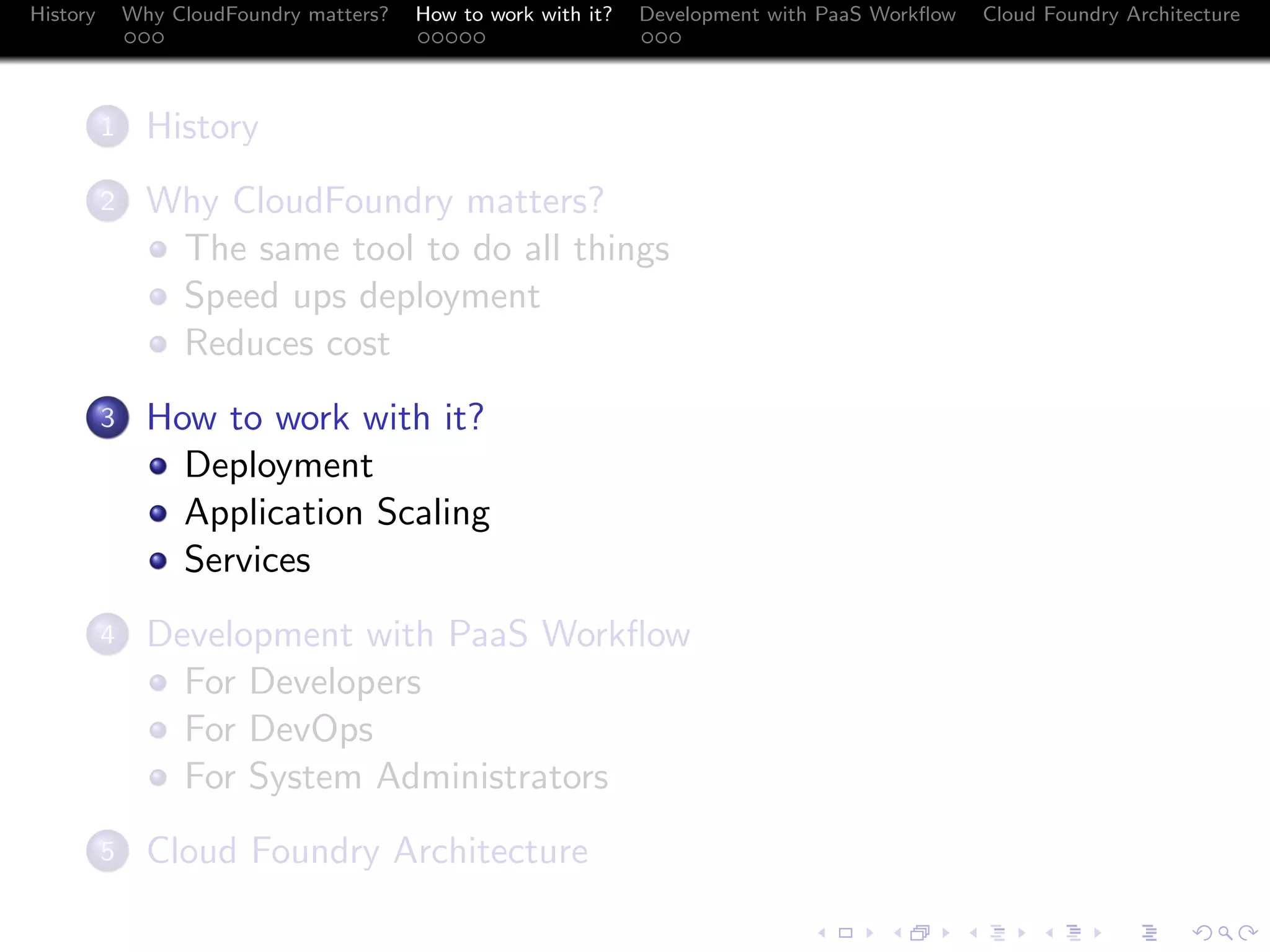
Task: Jump to 'Application Scaling' subsection
Action: click(337, 513)
